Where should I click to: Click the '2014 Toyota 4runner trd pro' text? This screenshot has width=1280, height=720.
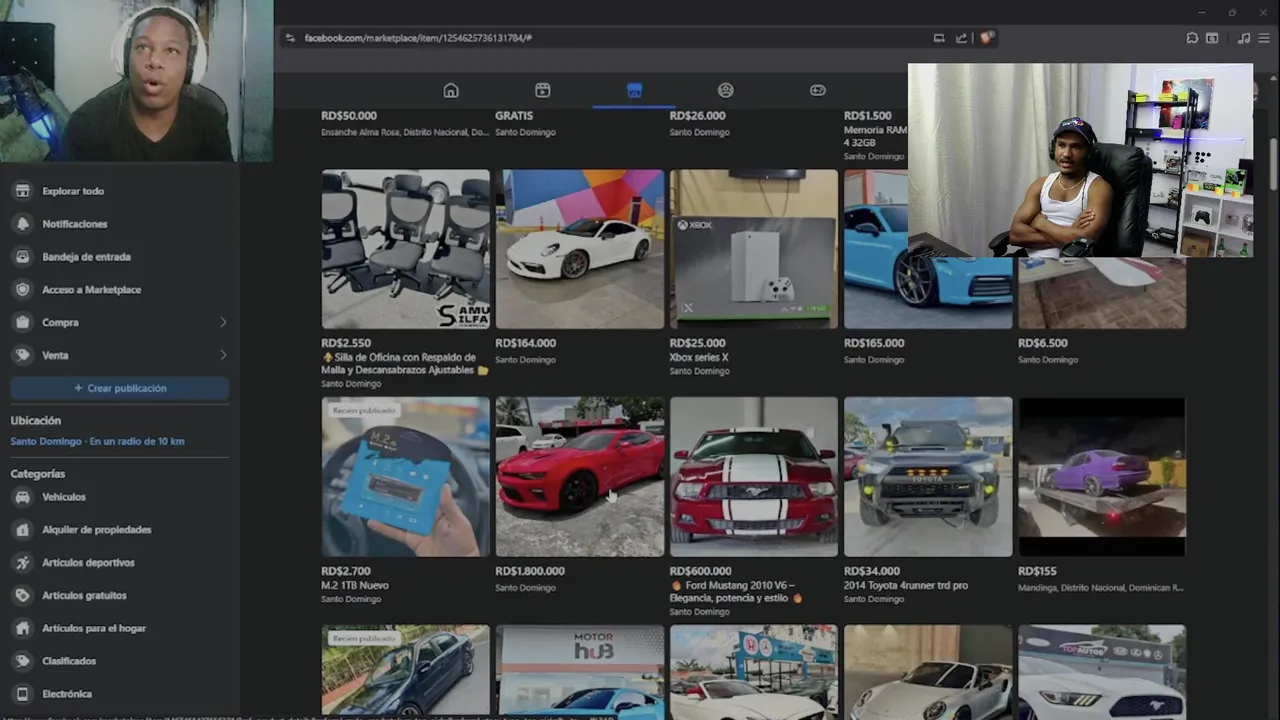[906, 585]
